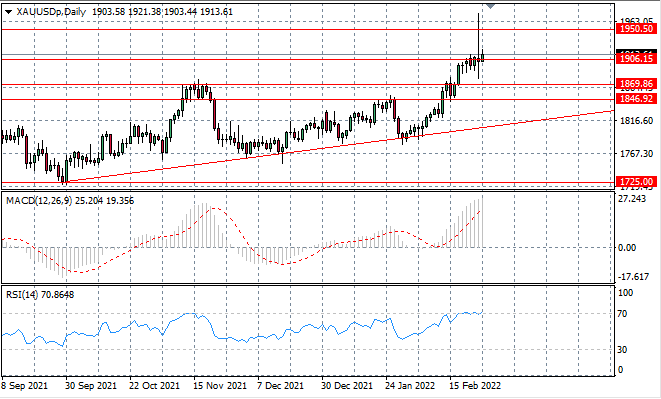Click the 30 Dec 2021 date label

347,386
